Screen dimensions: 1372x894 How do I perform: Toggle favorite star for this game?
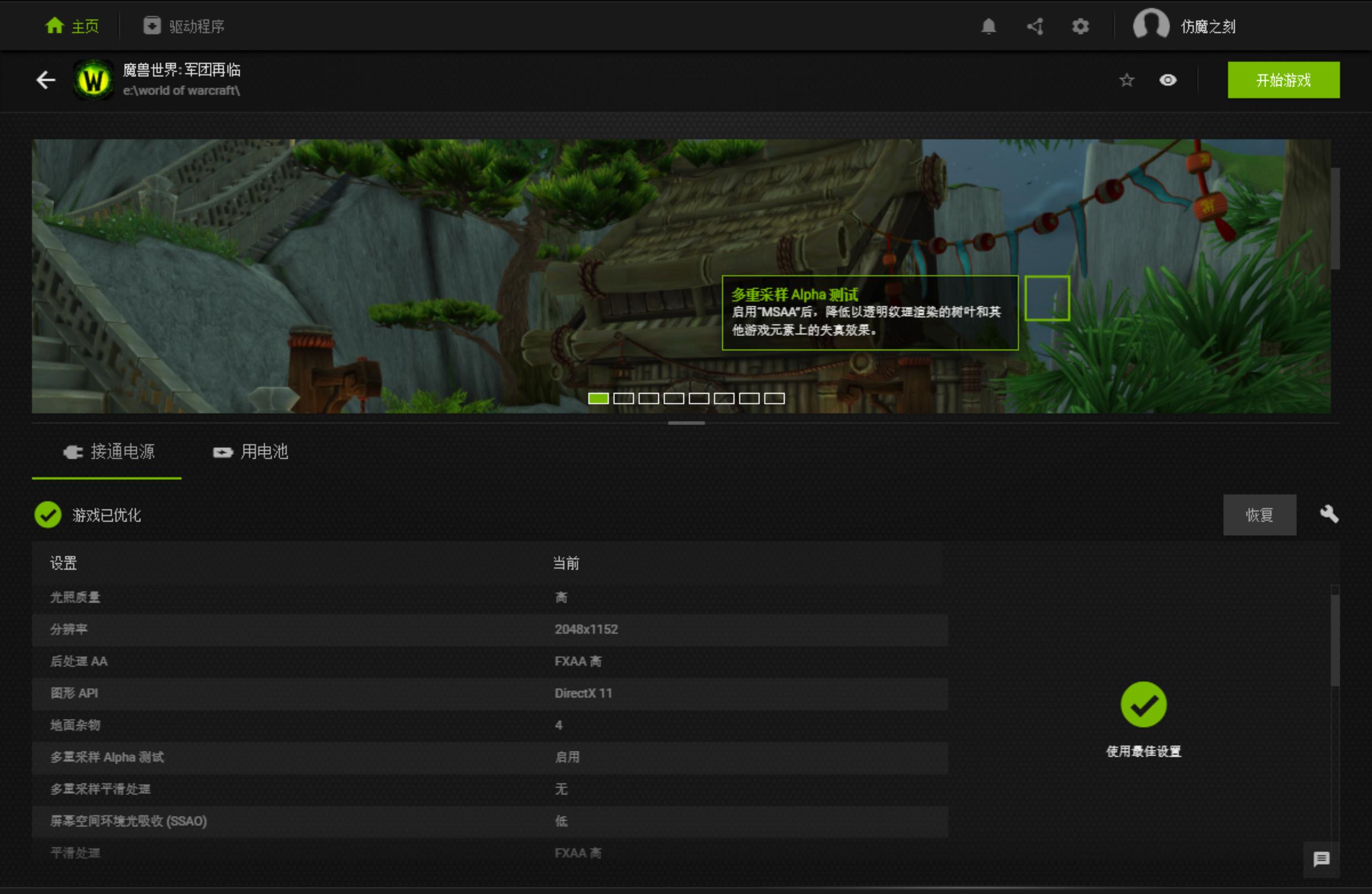[x=1127, y=80]
